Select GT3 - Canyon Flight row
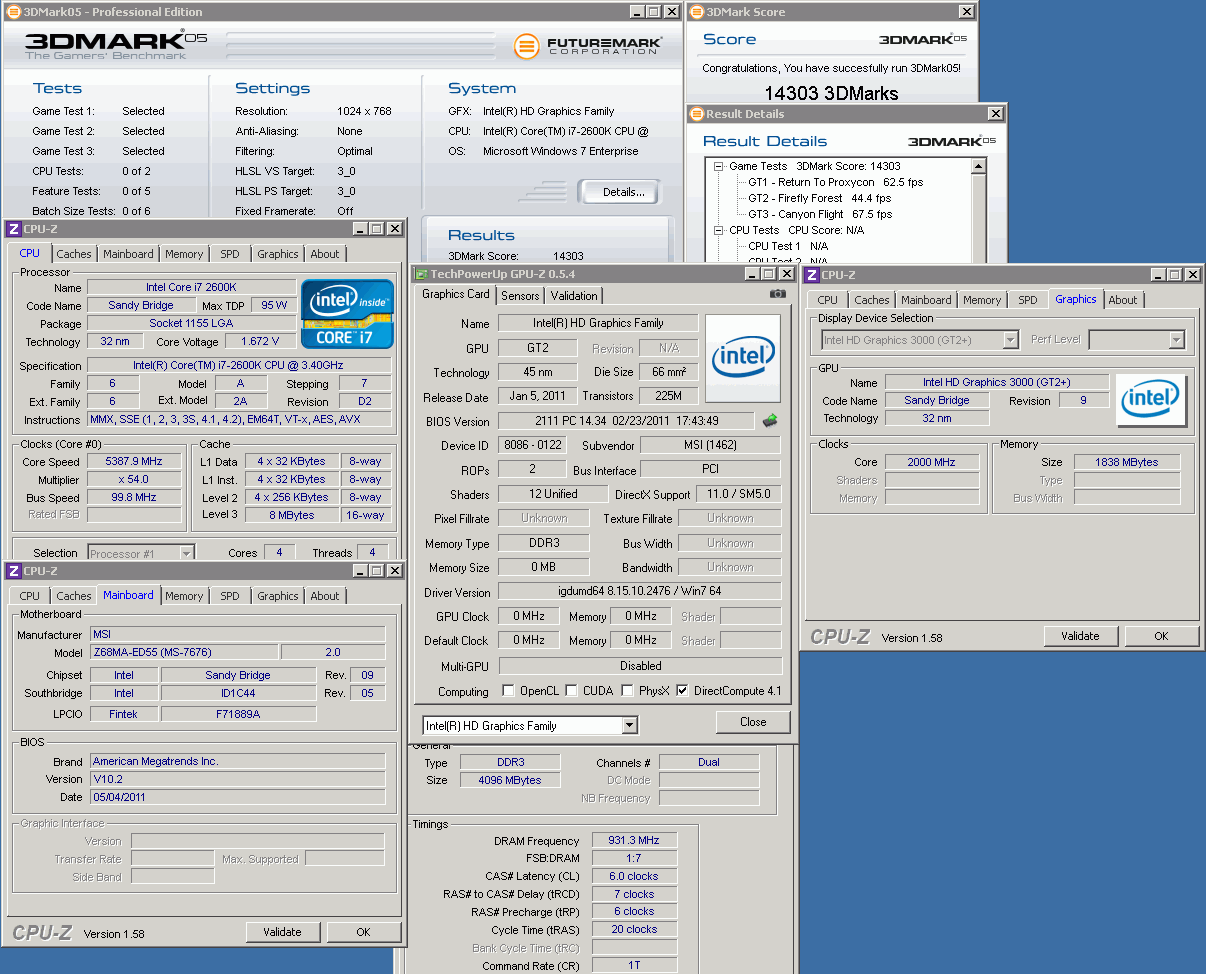Image resolution: width=1206 pixels, height=974 pixels. click(x=820, y=214)
